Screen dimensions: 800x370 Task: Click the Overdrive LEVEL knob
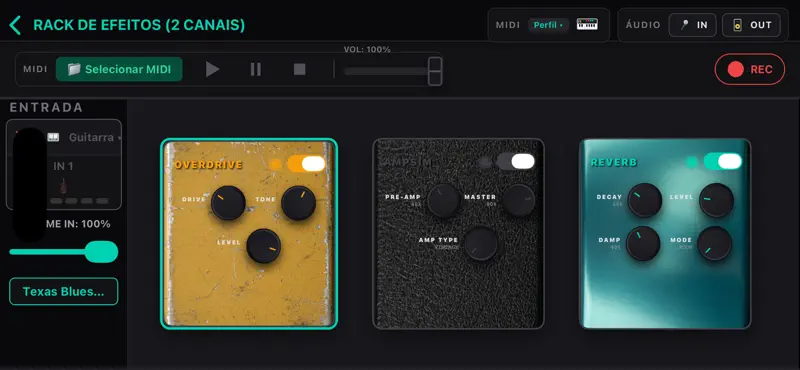(264, 245)
